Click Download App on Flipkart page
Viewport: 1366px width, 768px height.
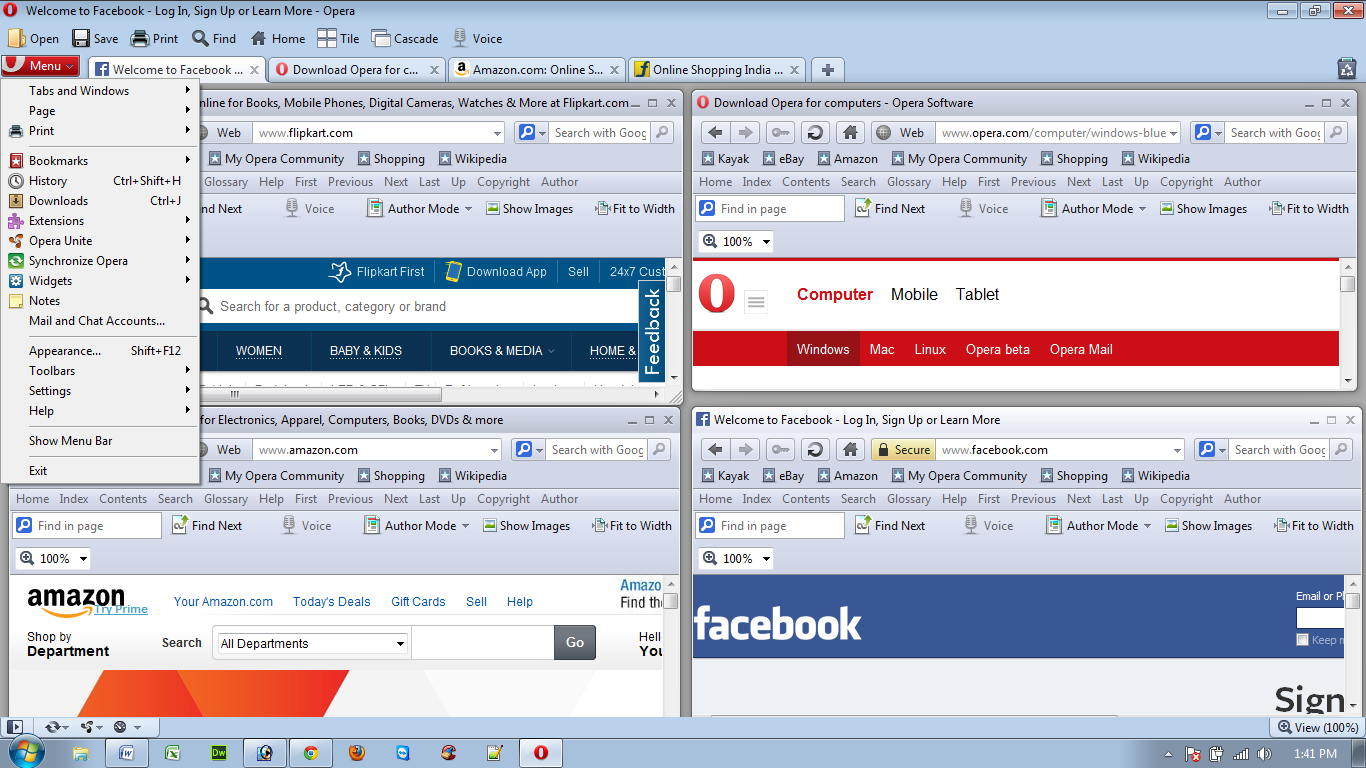click(x=495, y=271)
